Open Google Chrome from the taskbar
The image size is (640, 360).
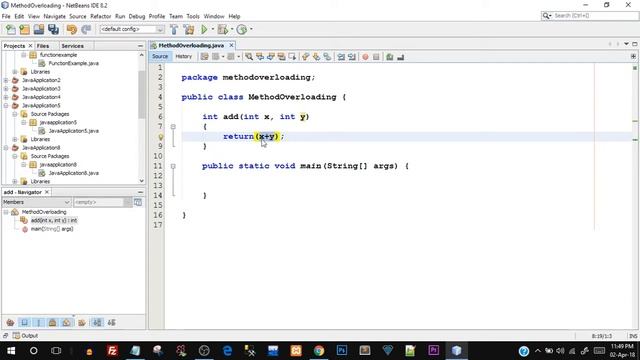[x=319, y=351]
